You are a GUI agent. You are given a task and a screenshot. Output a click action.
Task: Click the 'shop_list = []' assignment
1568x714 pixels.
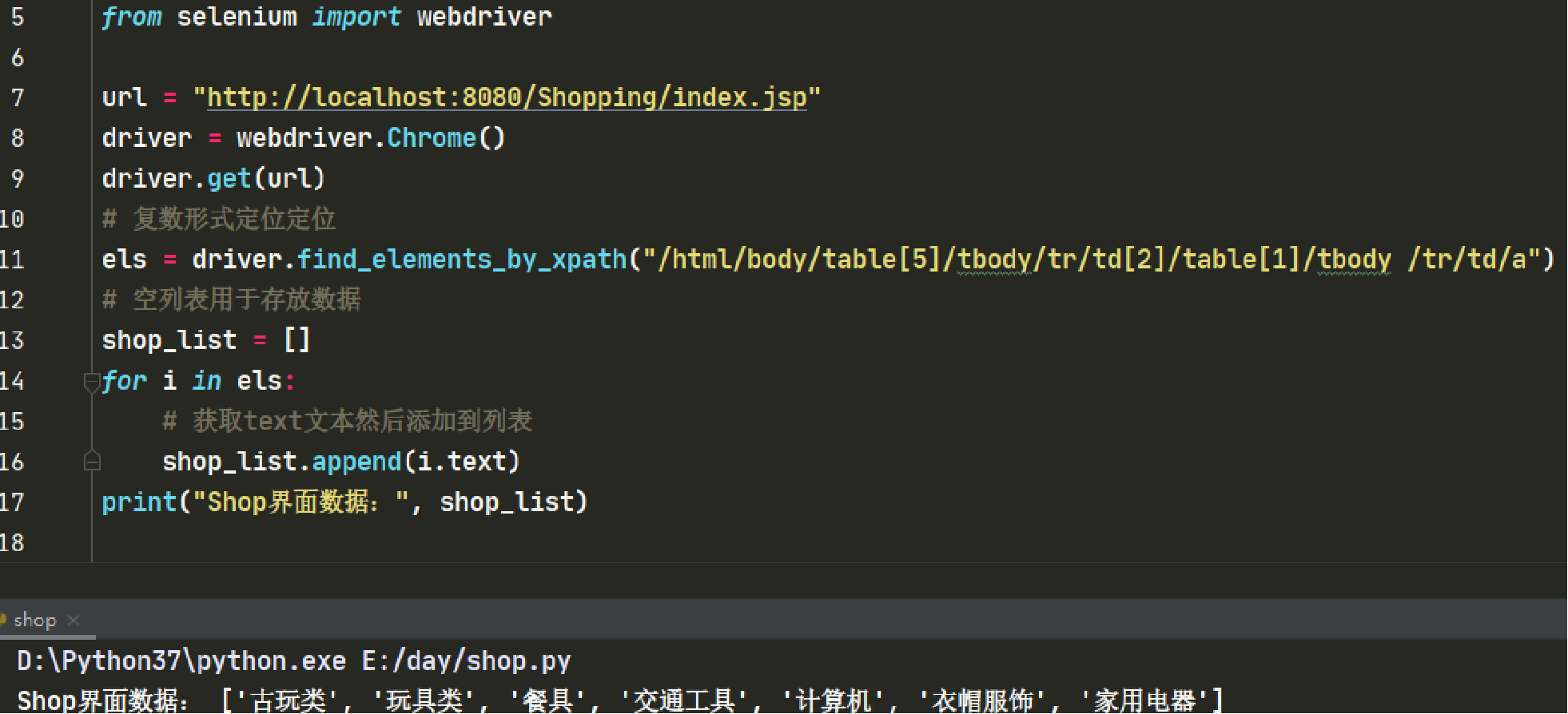[x=206, y=340]
